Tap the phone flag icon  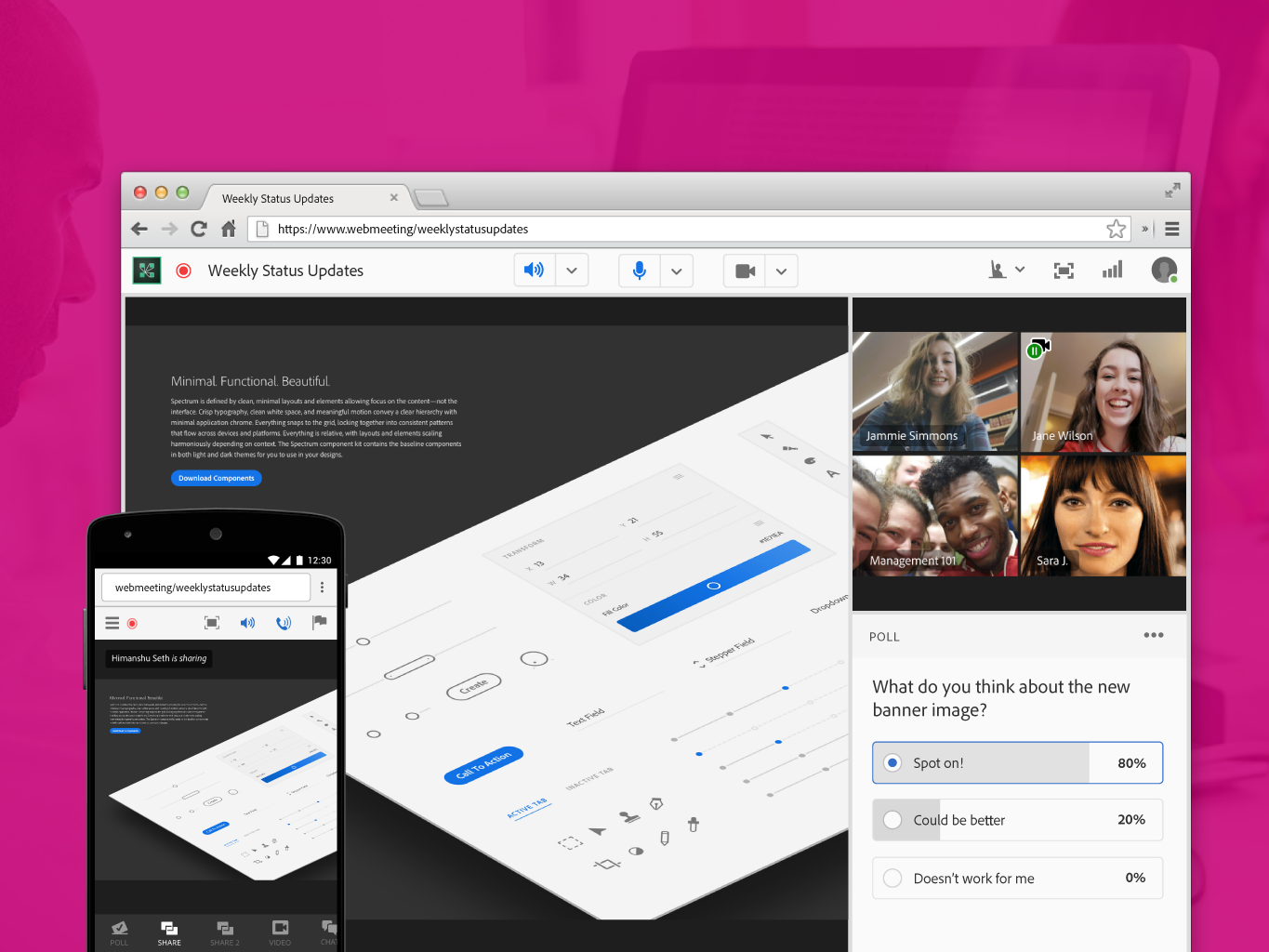pyautogui.click(x=320, y=622)
